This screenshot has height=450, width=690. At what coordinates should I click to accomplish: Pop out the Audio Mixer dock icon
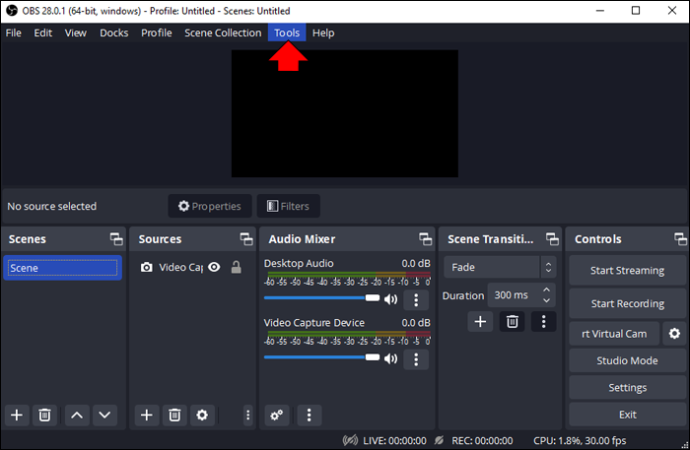426,239
